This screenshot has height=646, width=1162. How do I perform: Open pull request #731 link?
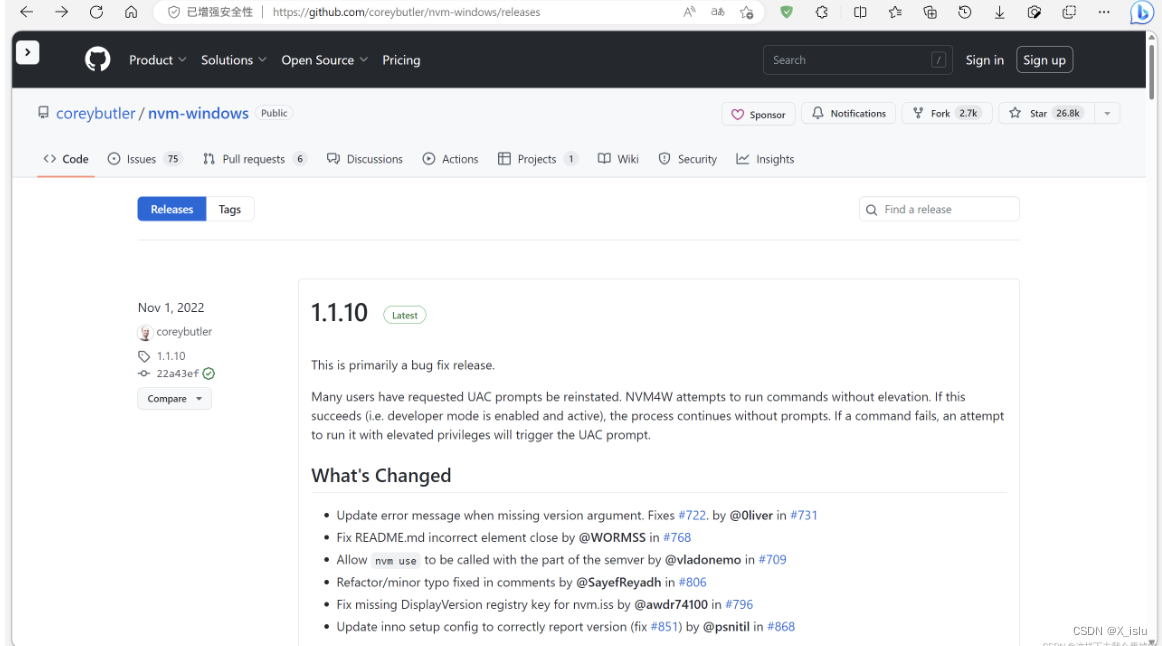(x=804, y=515)
